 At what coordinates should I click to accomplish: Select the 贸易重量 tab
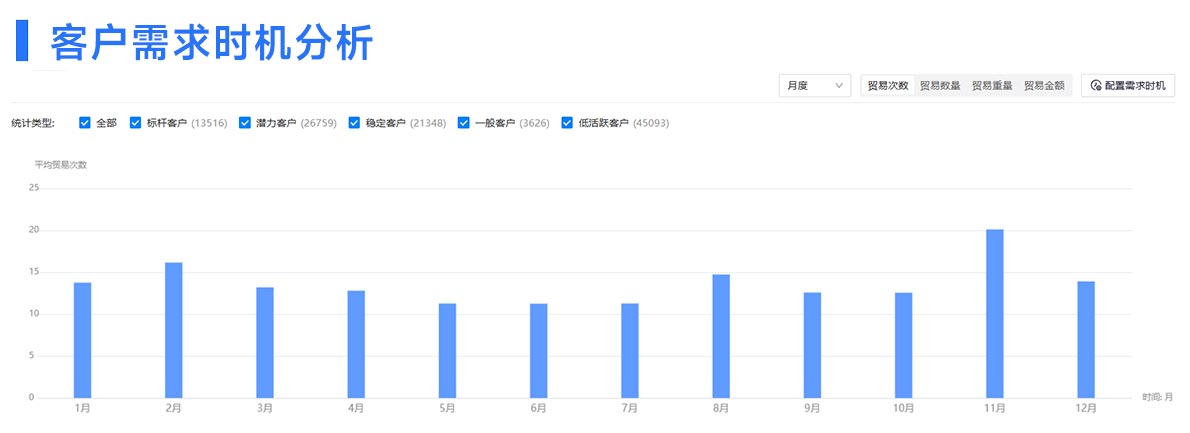pyautogui.click(x=992, y=86)
